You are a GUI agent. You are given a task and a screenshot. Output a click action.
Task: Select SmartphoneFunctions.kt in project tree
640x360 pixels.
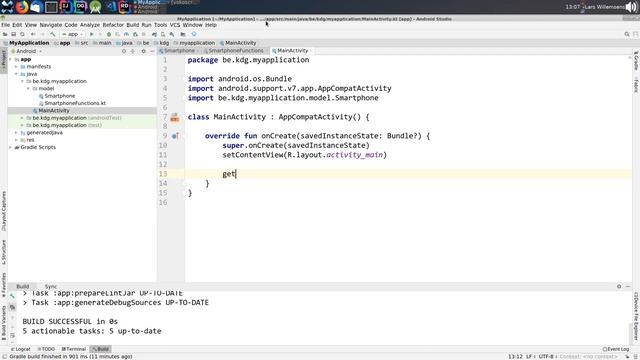[x=75, y=103]
